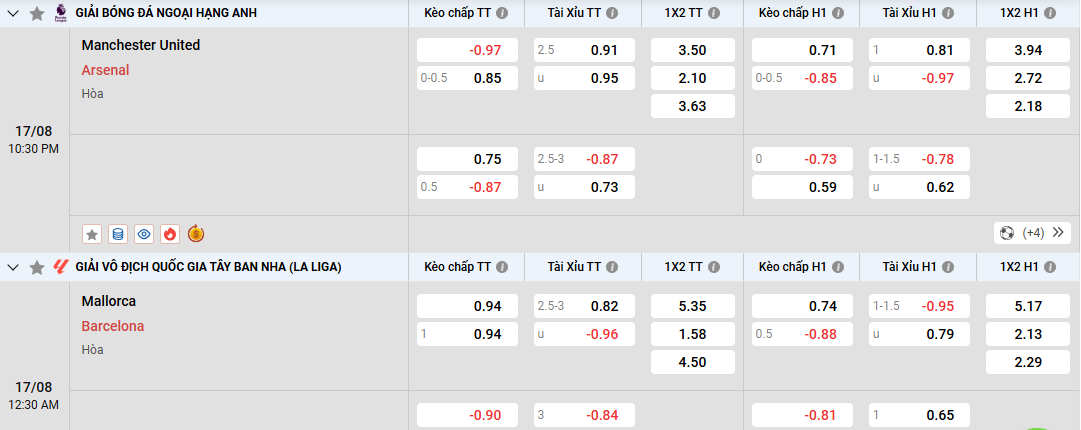
Task: Open Kèo chấp TT info in La Liga header
Action: tap(503, 267)
